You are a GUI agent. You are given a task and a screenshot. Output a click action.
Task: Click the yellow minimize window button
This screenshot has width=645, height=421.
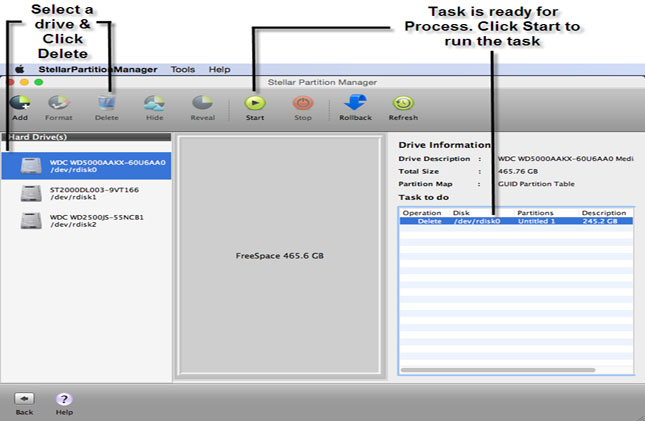click(24, 82)
